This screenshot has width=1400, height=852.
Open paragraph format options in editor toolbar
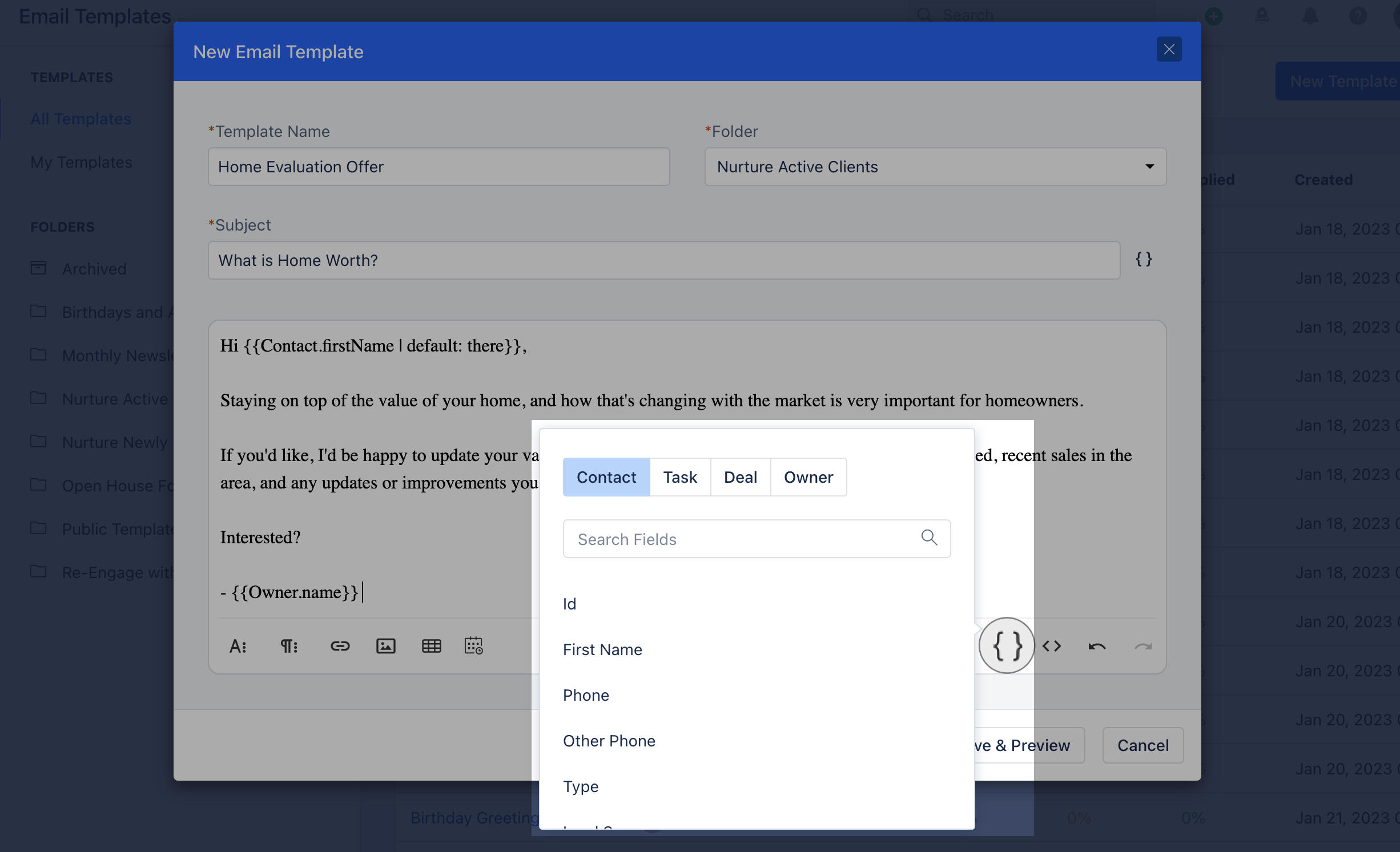click(x=289, y=646)
